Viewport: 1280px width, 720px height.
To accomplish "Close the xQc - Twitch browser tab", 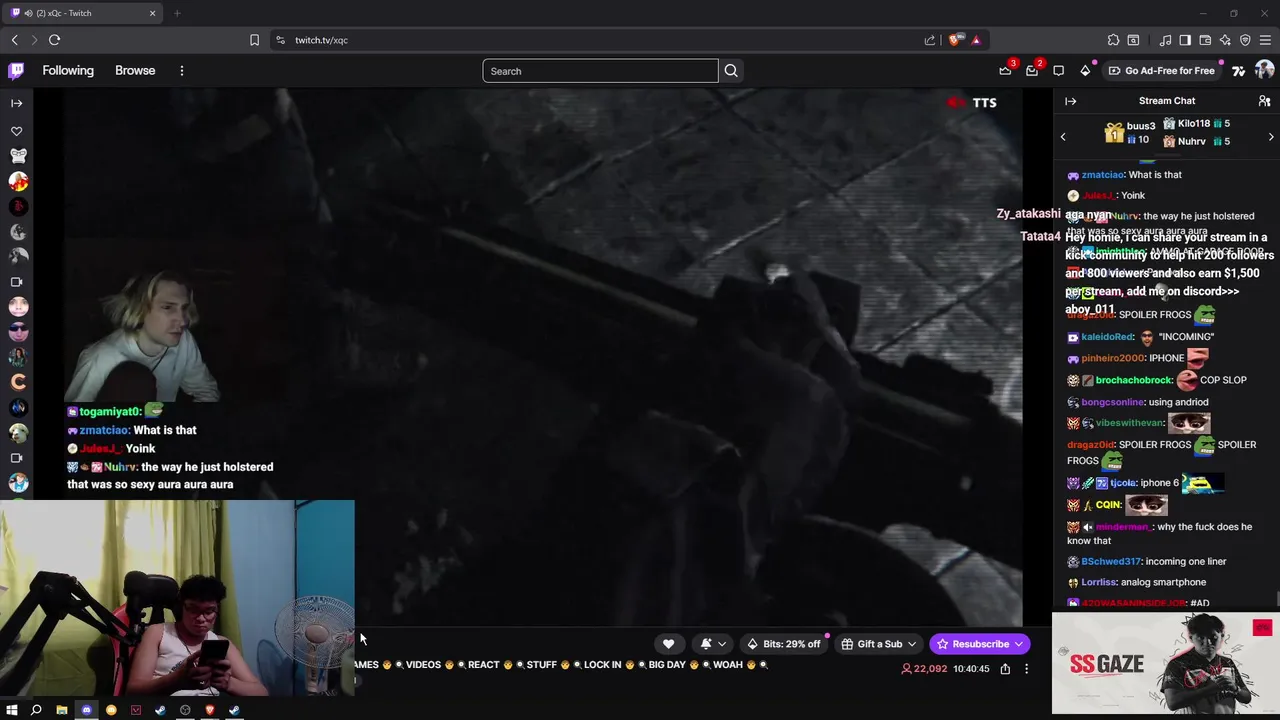I will click(x=152, y=13).
